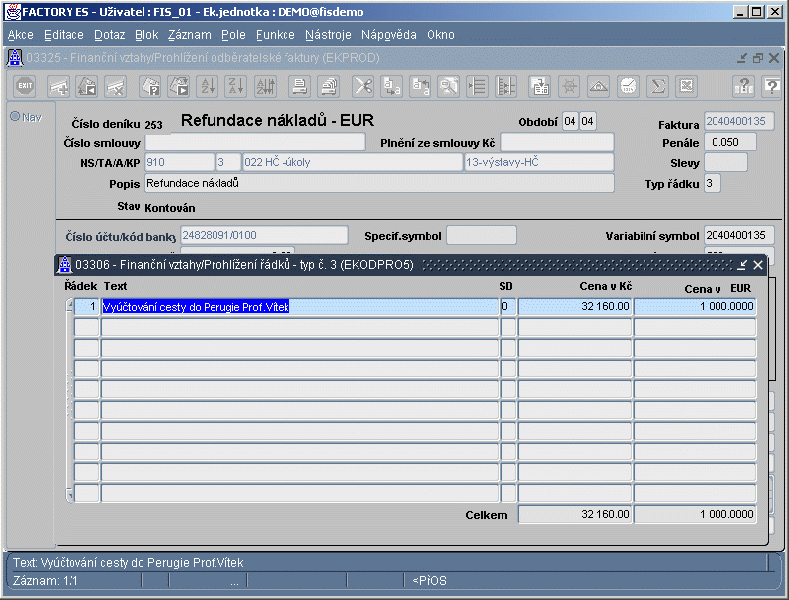The image size is (789, 600).
Task: Click the field with 022 HČ -úkoly
Action: click(x=352, y=162)
